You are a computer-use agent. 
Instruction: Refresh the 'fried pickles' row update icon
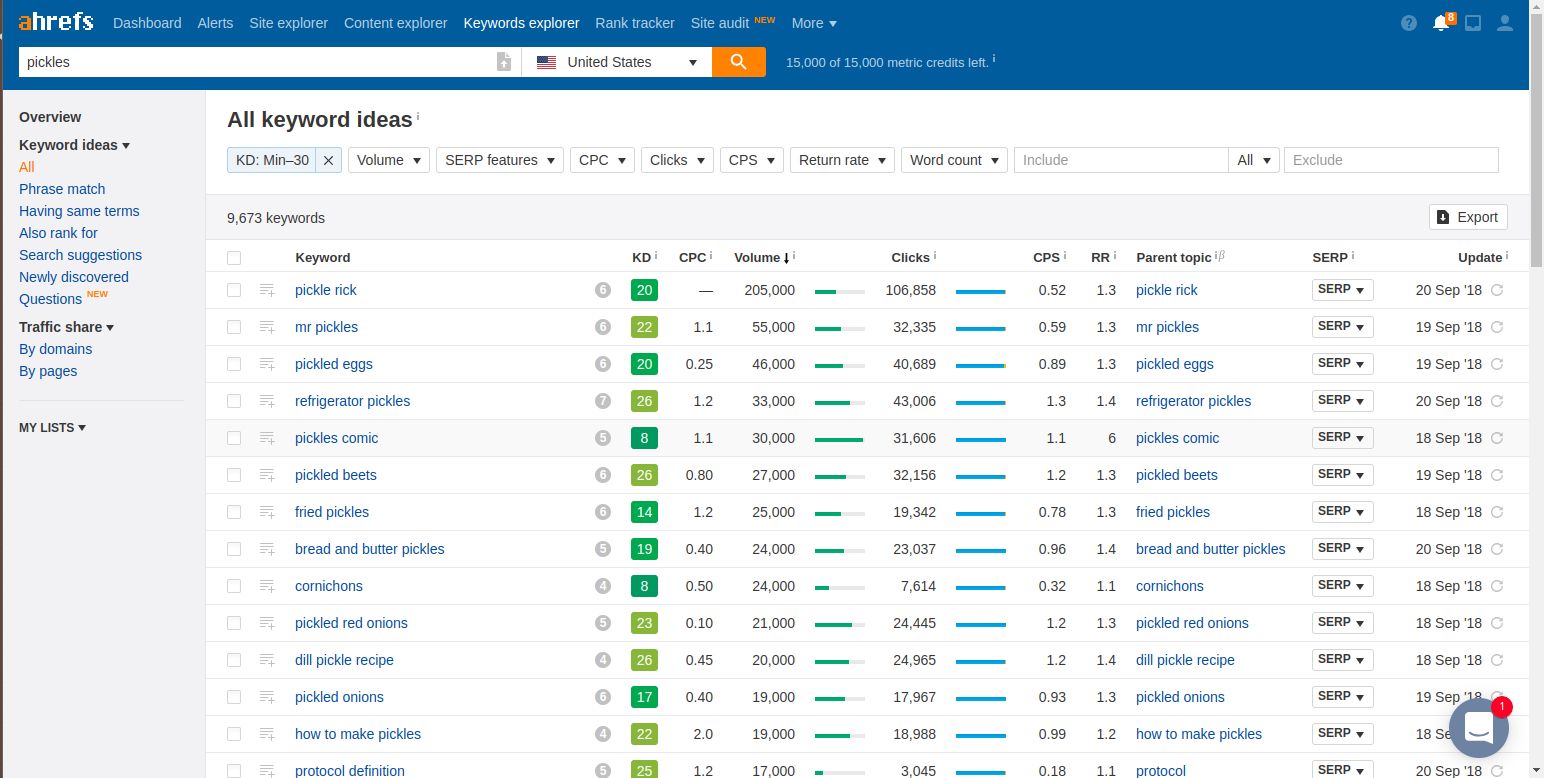1497,512
